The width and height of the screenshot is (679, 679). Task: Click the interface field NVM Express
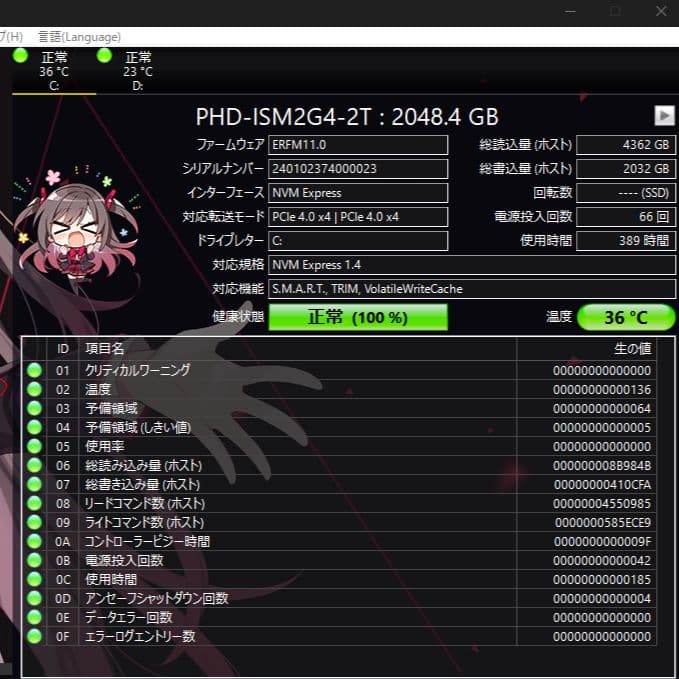[x=358, y=193]
